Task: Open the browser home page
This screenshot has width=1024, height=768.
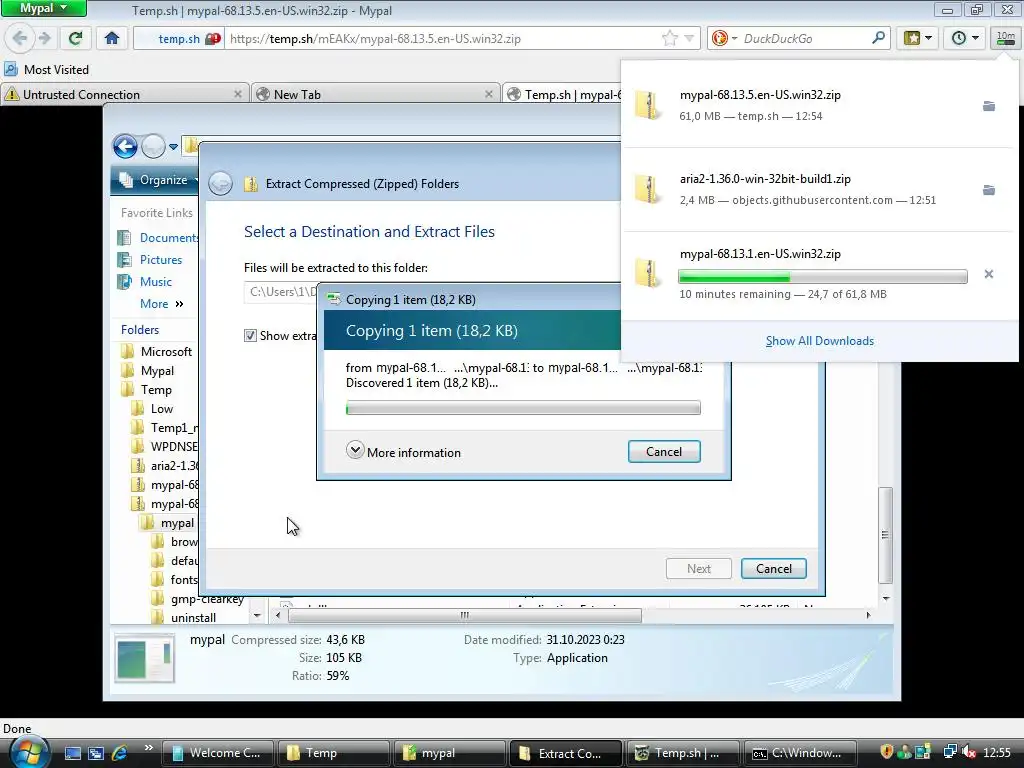Action: [x=112, y=39]
